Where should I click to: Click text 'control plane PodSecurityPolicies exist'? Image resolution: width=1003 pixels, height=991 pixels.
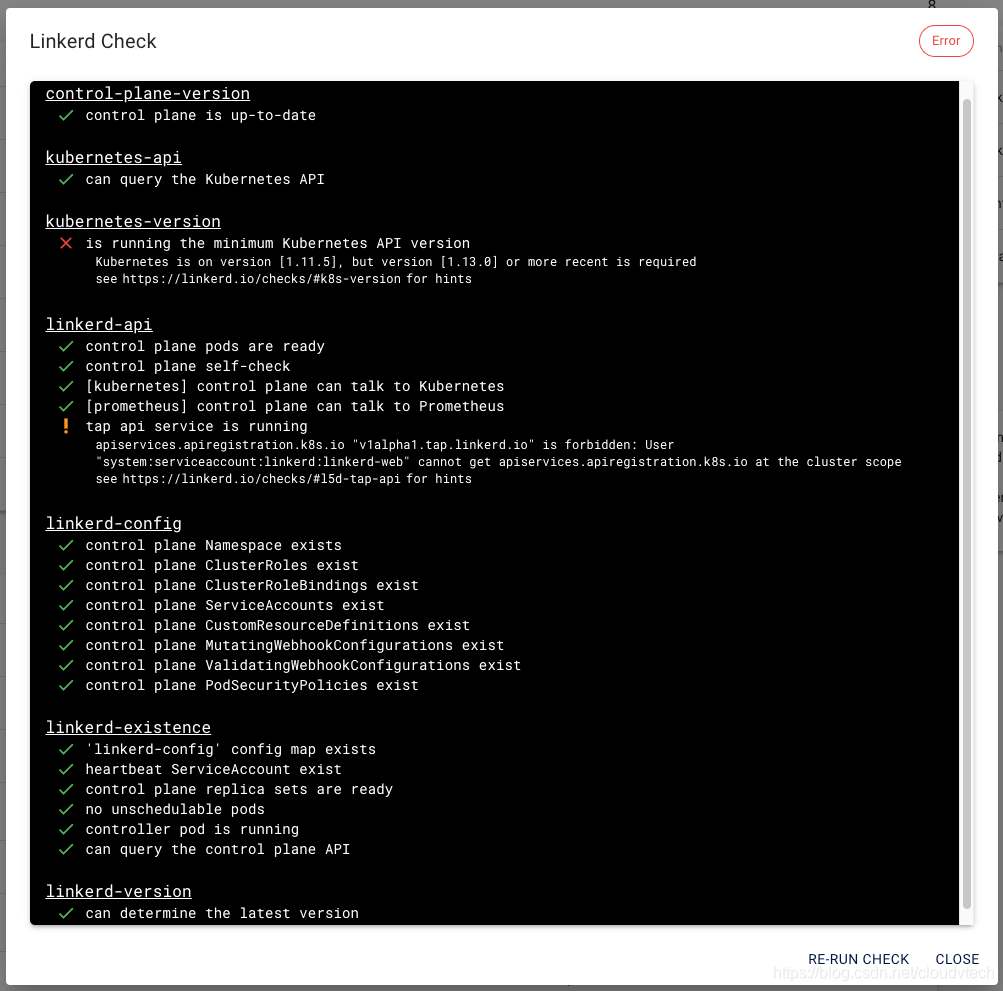pyautogui.click(x=252, y=685)
